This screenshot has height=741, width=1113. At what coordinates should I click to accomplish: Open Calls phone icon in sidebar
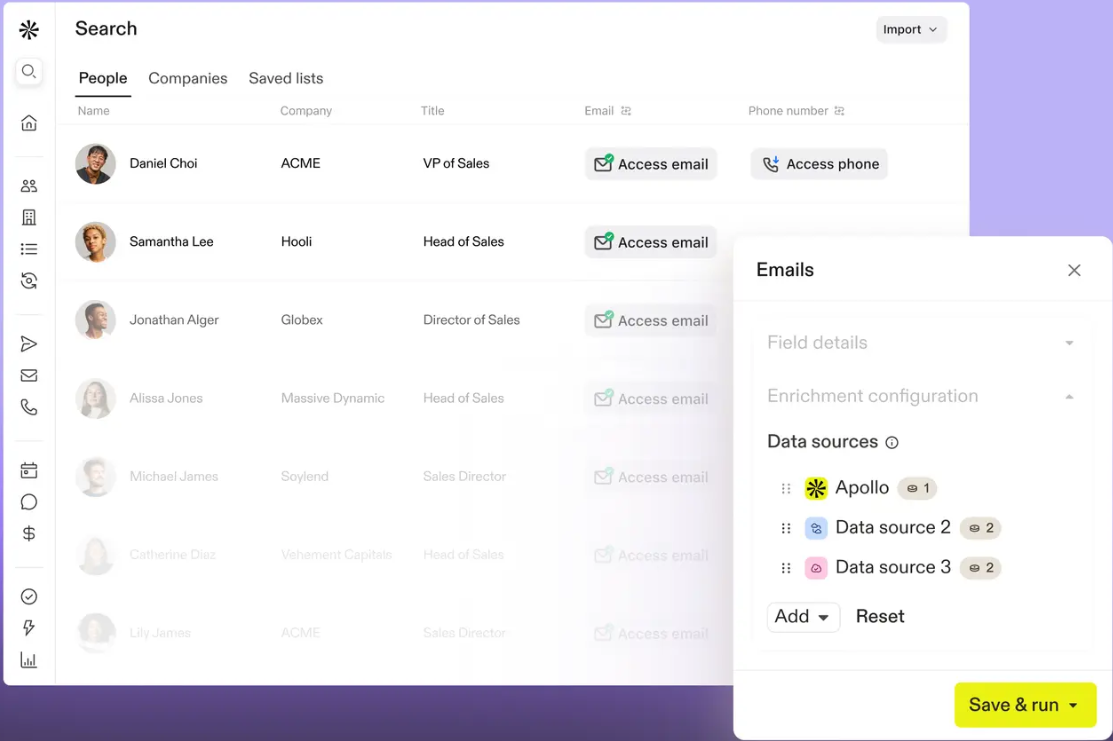(28, 407)
